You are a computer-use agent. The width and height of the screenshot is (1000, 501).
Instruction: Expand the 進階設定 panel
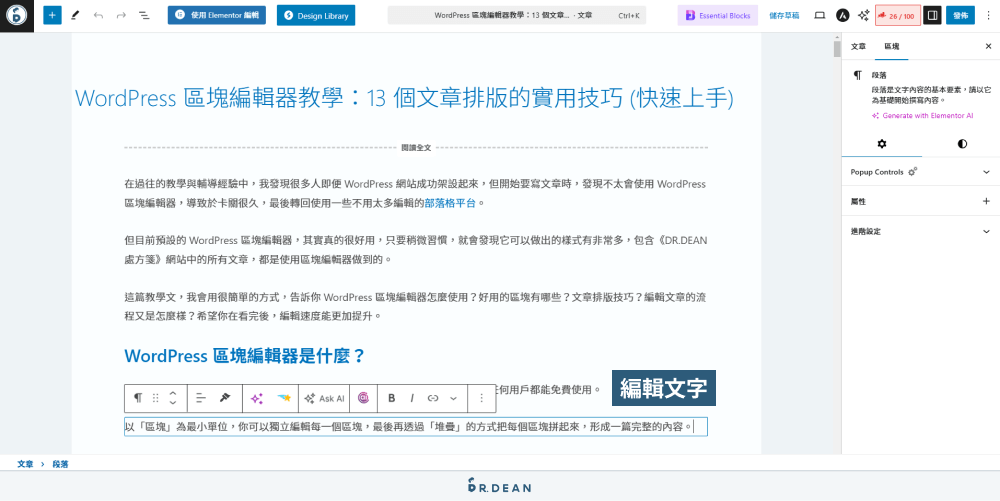(921, 231)
